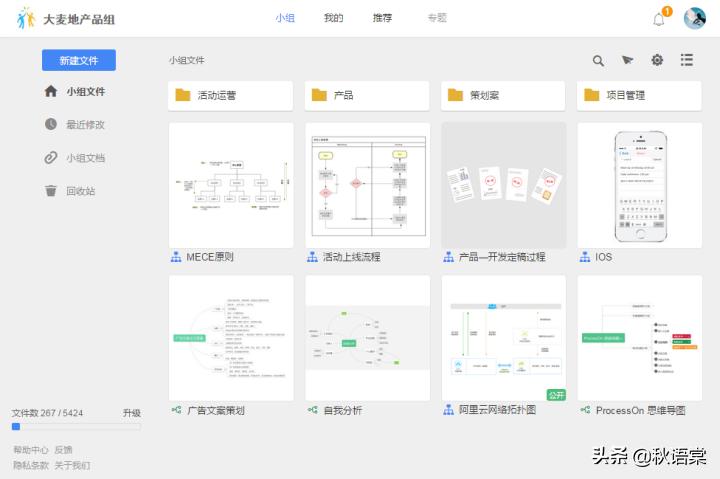Click the 升级 upgrade link
The image size is (720, 479).
click(131, 413)
